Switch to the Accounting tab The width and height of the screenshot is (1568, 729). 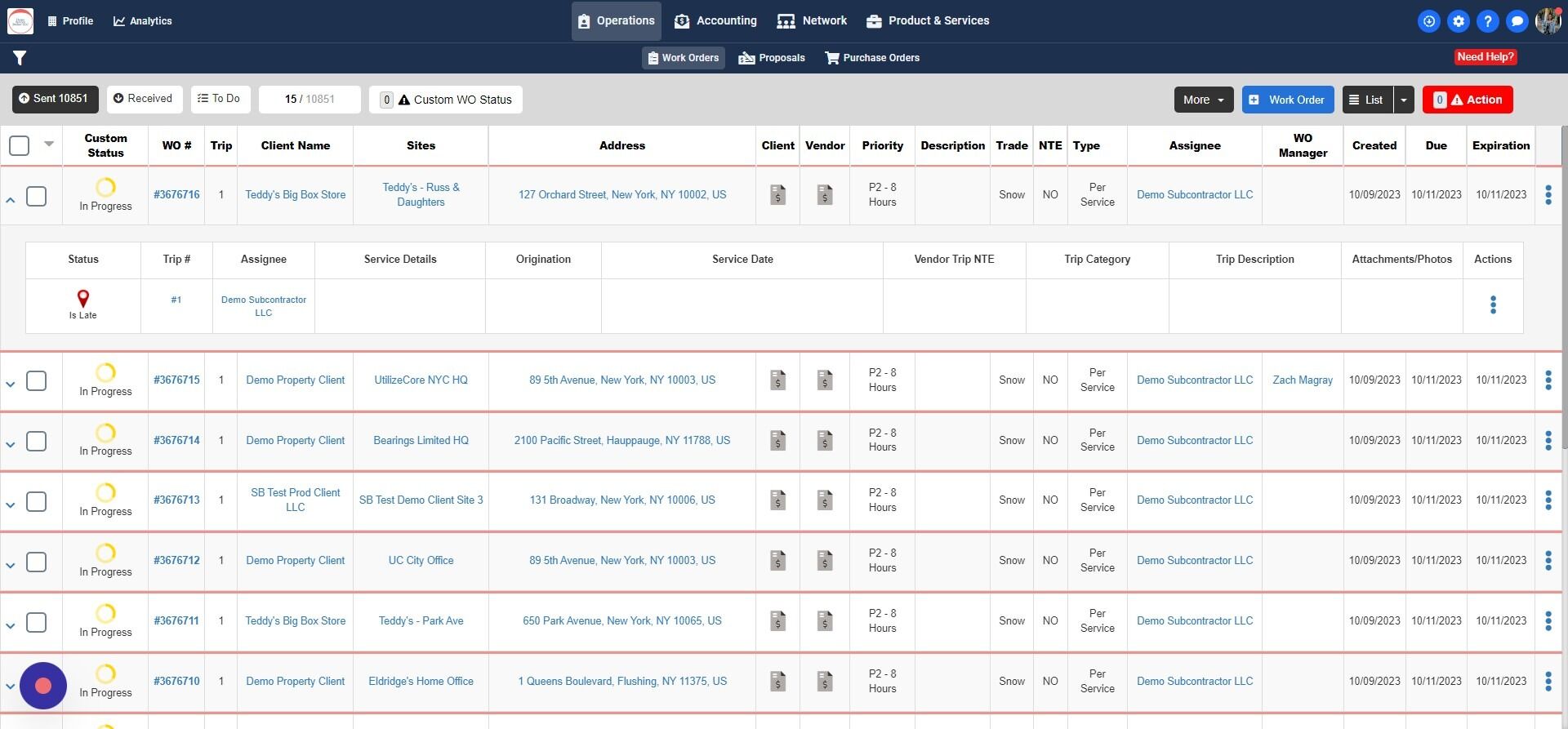[x=715, y=21]
